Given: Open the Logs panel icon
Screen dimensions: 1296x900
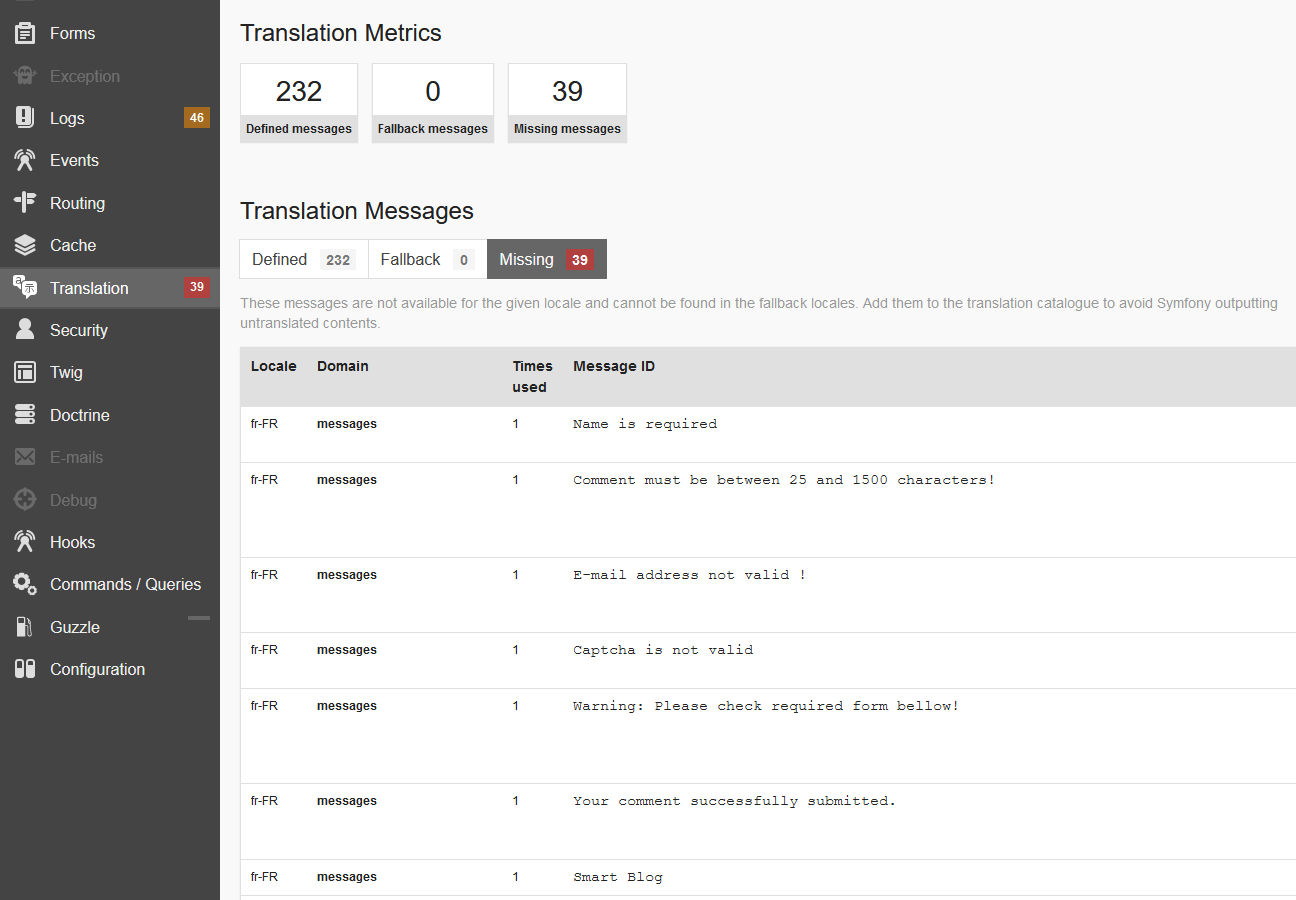Looking at the screenshot, I should (25, 118).
